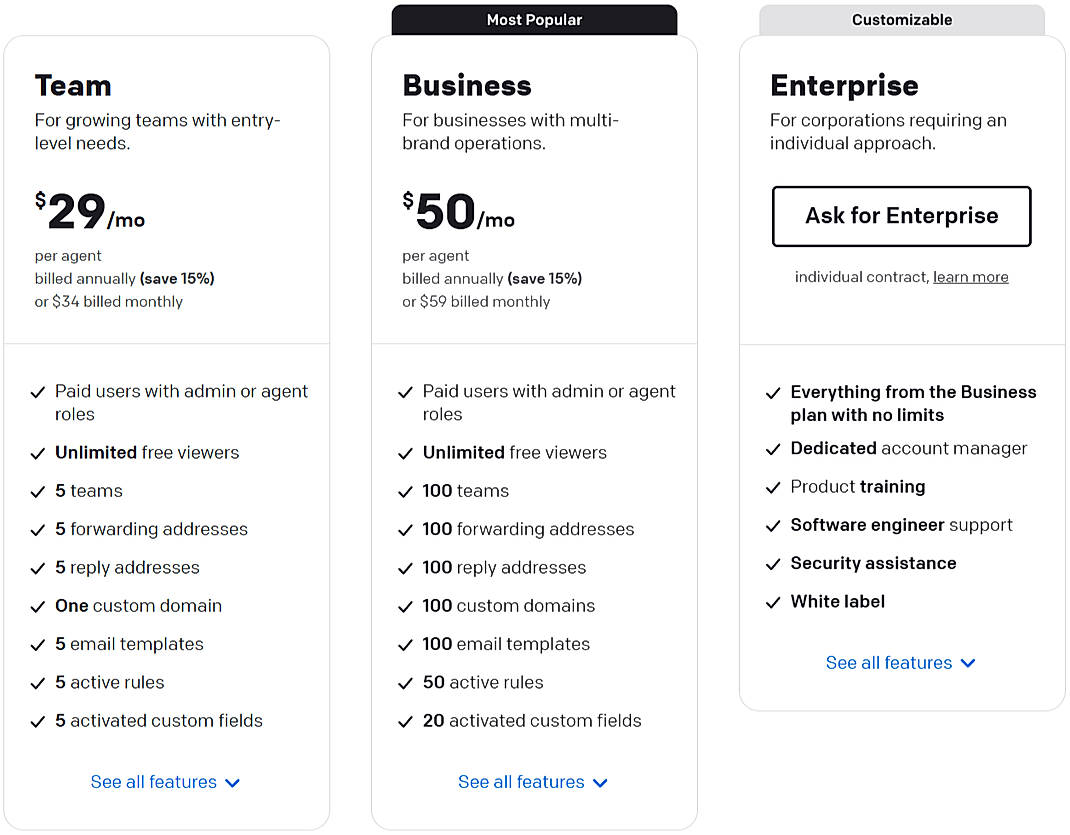Click the checkmark beside Security assistance
Image resolution: width=1070 pixels, height=835 pixels.
coord(773,564)
